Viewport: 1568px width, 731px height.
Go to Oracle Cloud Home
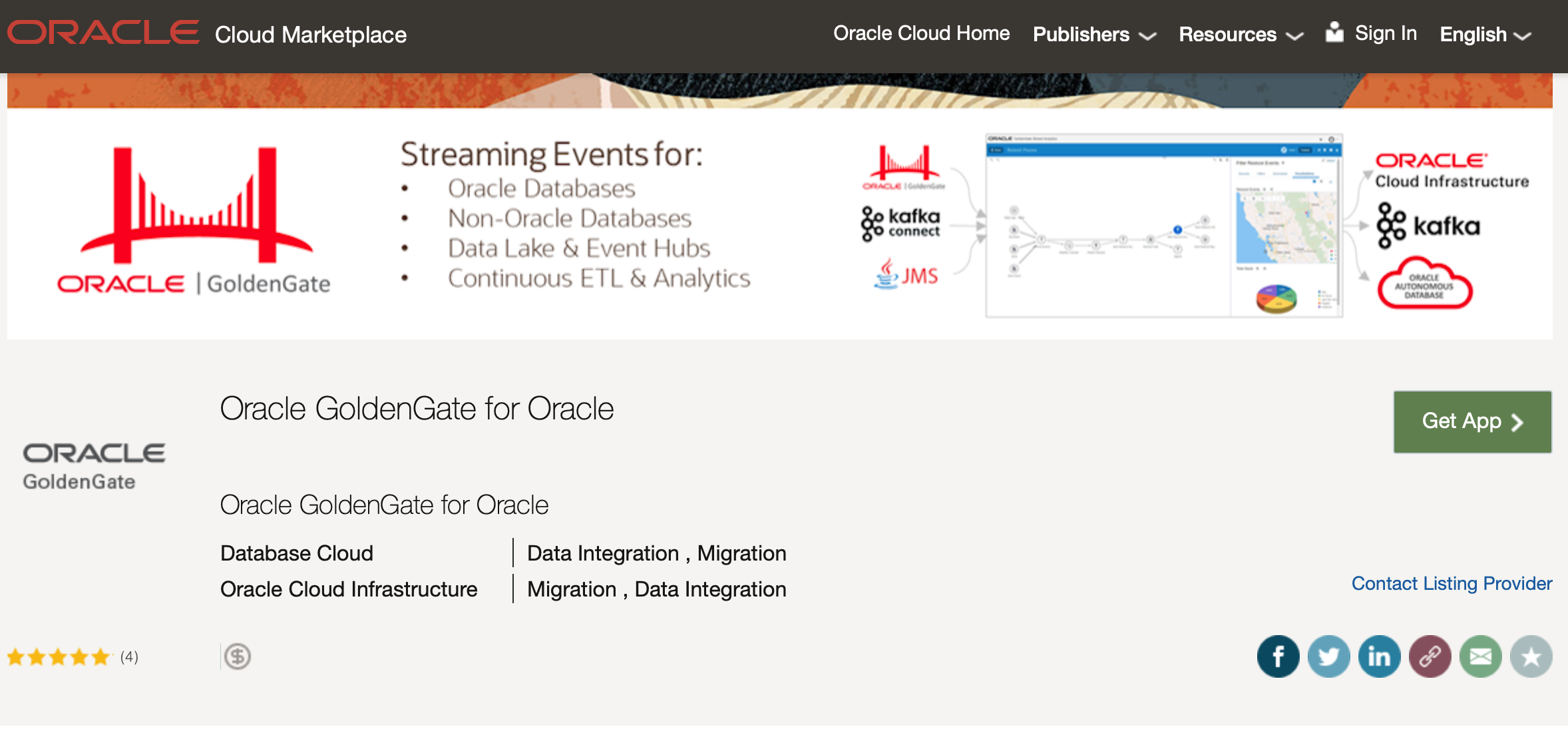921,33
